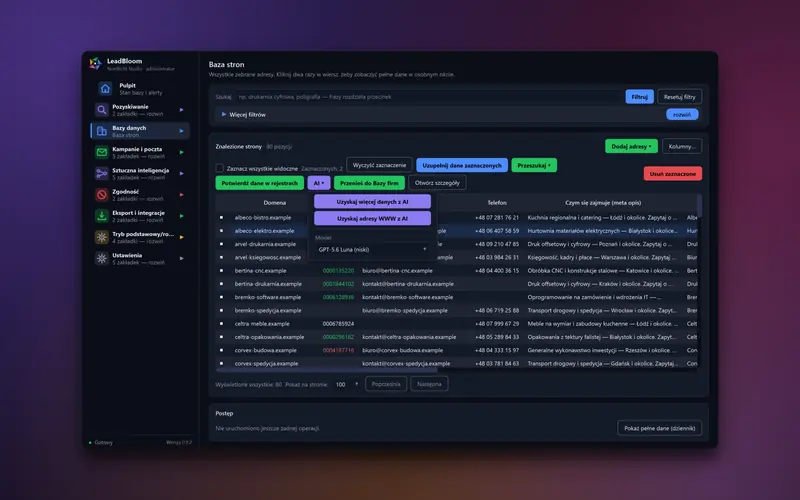This screenshot has width=800, height=500.
Task: Check the bertina-cnc.example row checkbox
Action: tap(221, 270)
